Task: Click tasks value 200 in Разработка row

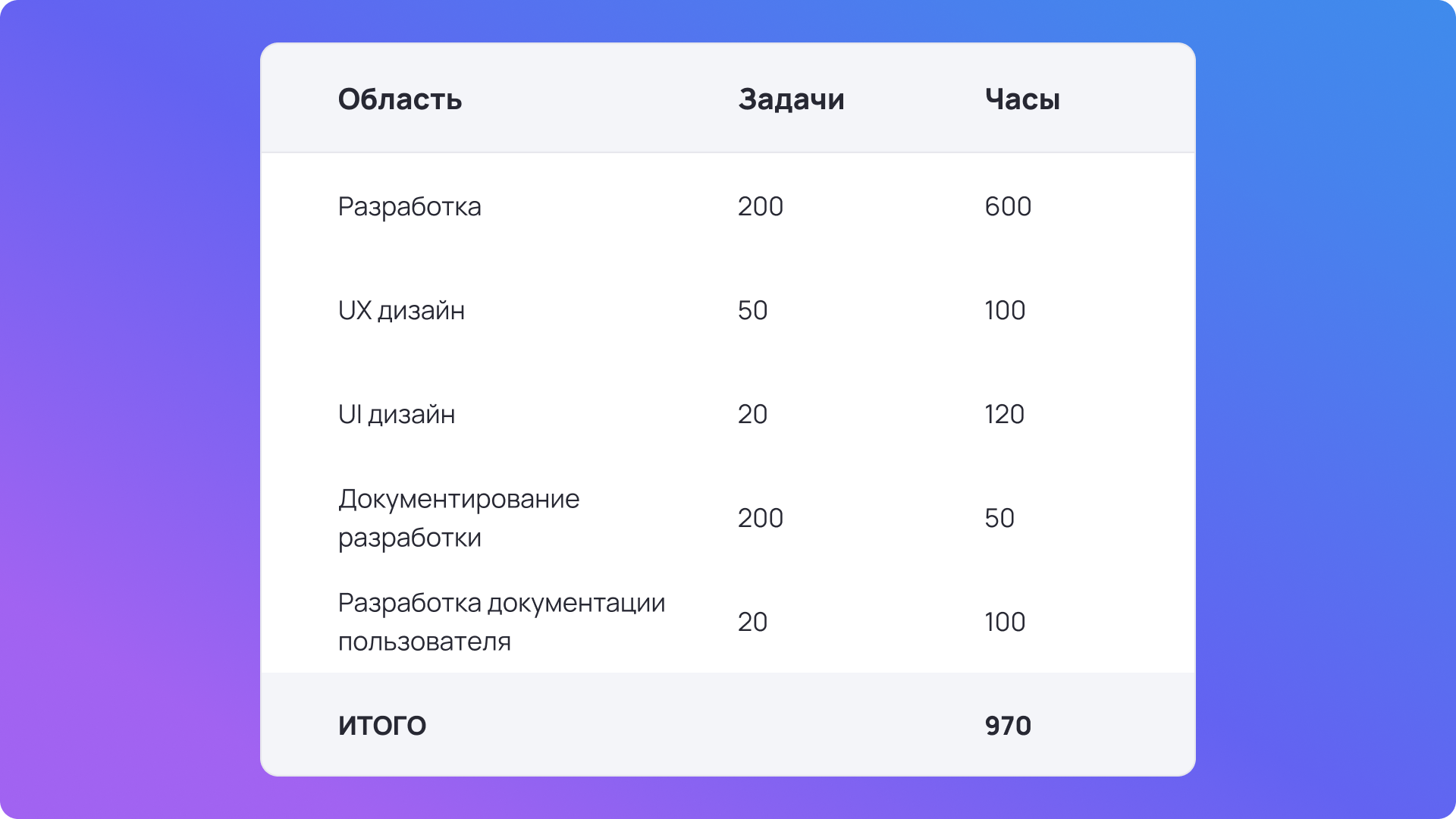Action: 761,206
